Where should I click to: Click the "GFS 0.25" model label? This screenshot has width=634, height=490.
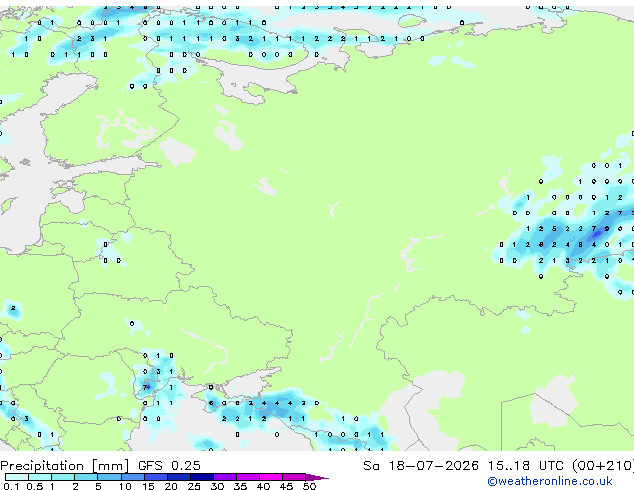169,466
